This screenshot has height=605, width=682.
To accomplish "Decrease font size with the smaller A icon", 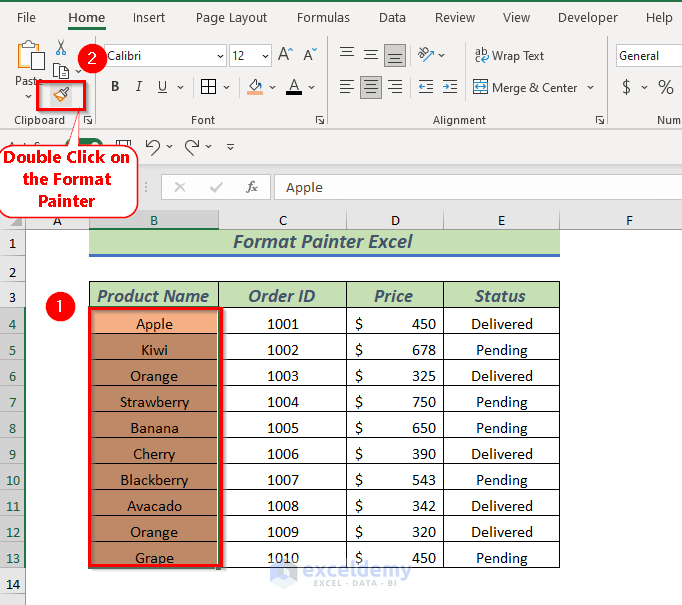I will point(310,55).
